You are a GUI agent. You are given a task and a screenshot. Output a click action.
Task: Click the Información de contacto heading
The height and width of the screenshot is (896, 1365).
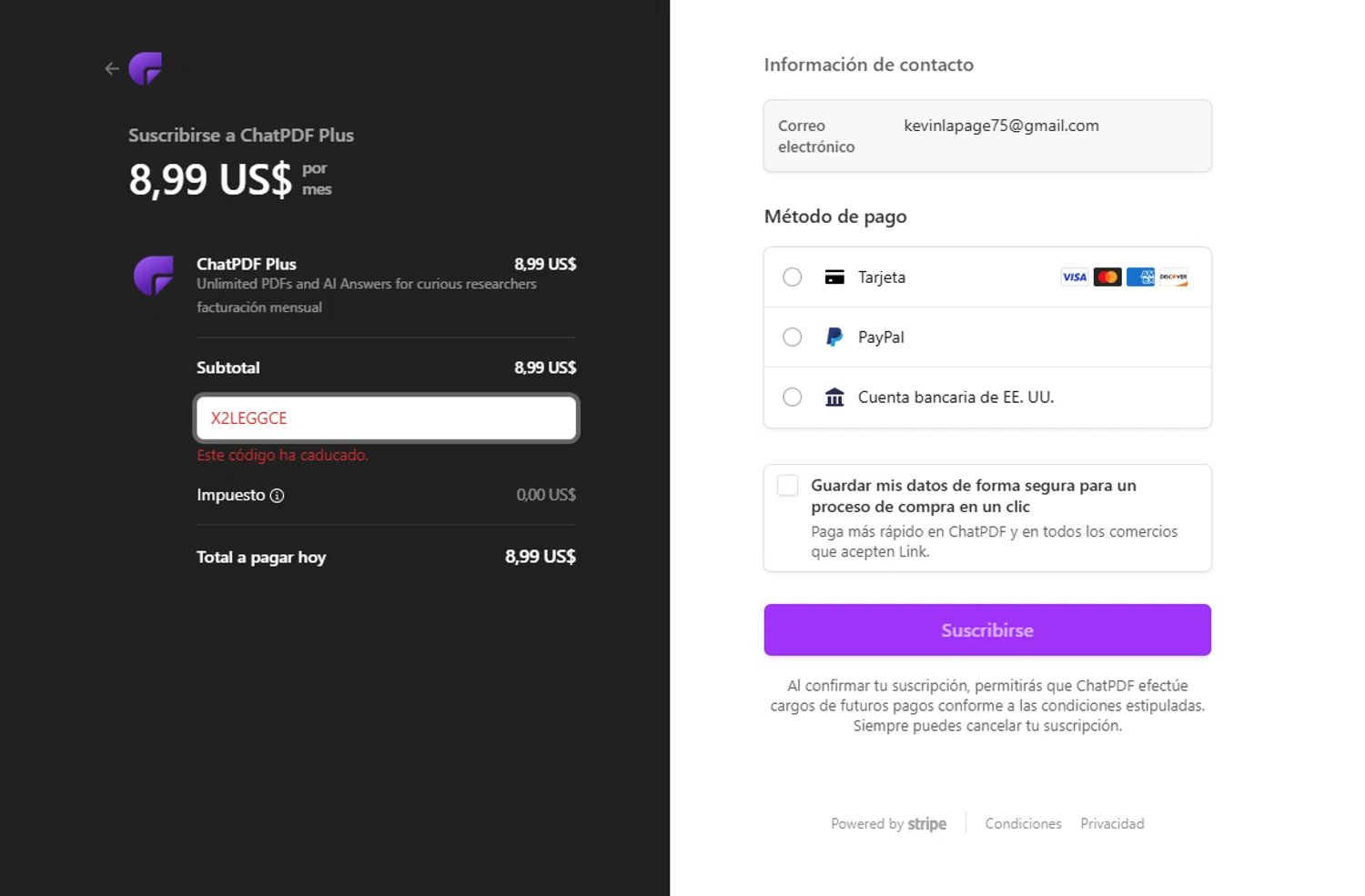(869, 65)
